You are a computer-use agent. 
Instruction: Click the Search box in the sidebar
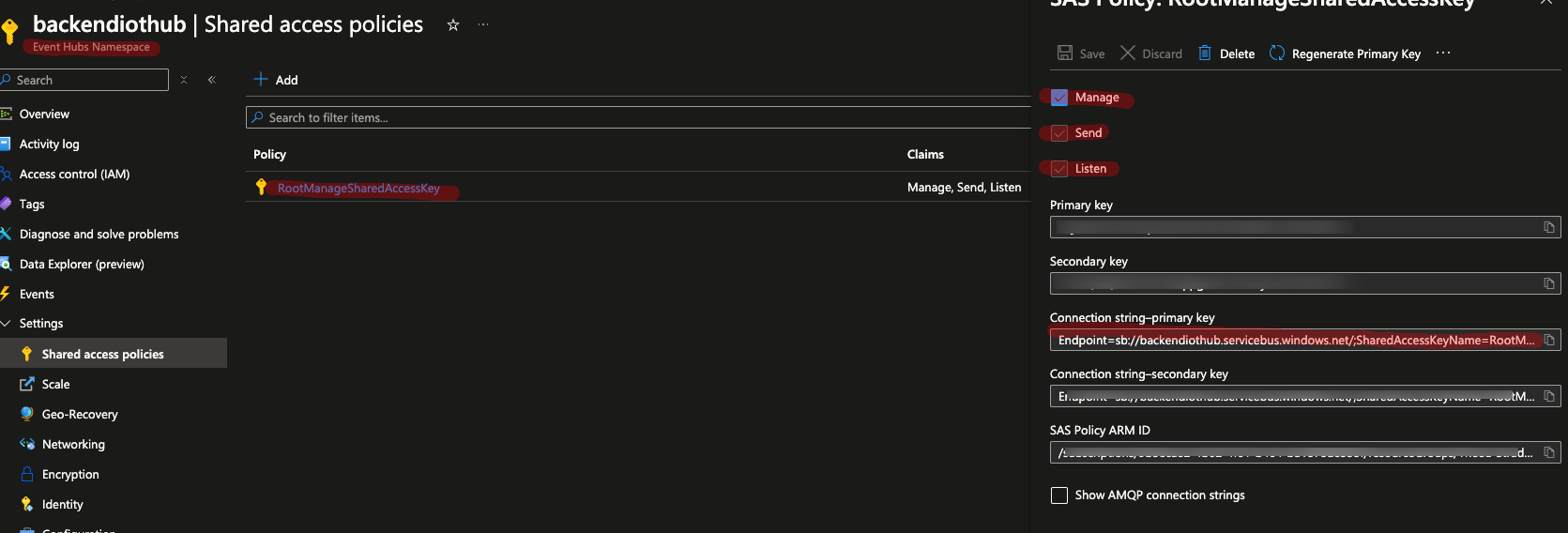(84, 80)
